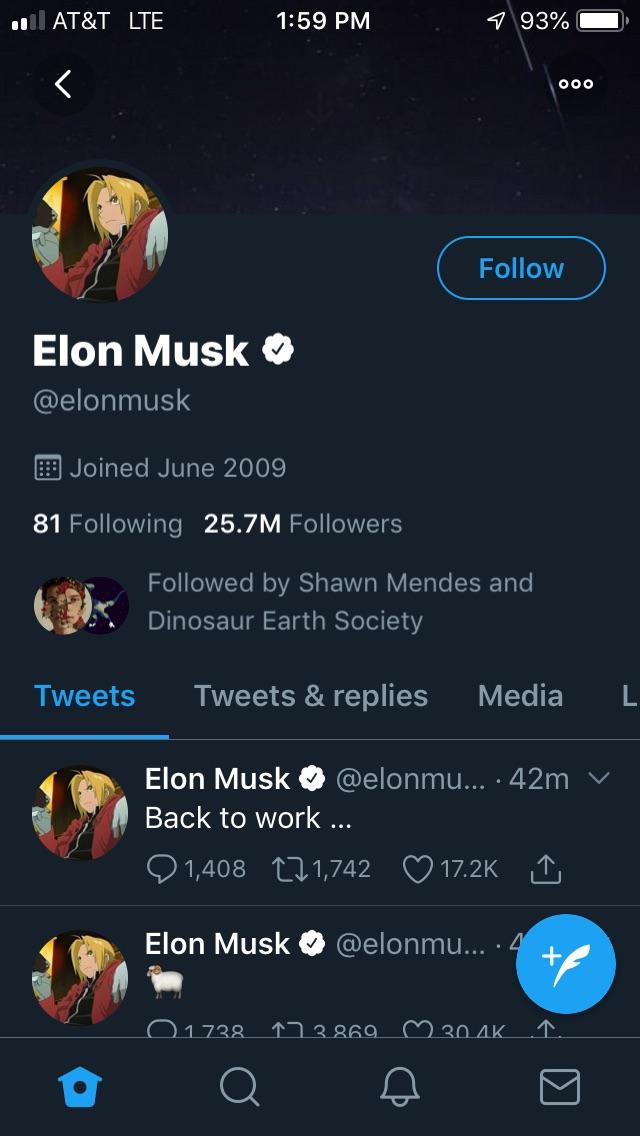View the 81 Following list
Screen dimensions: 640x1136
107,524
